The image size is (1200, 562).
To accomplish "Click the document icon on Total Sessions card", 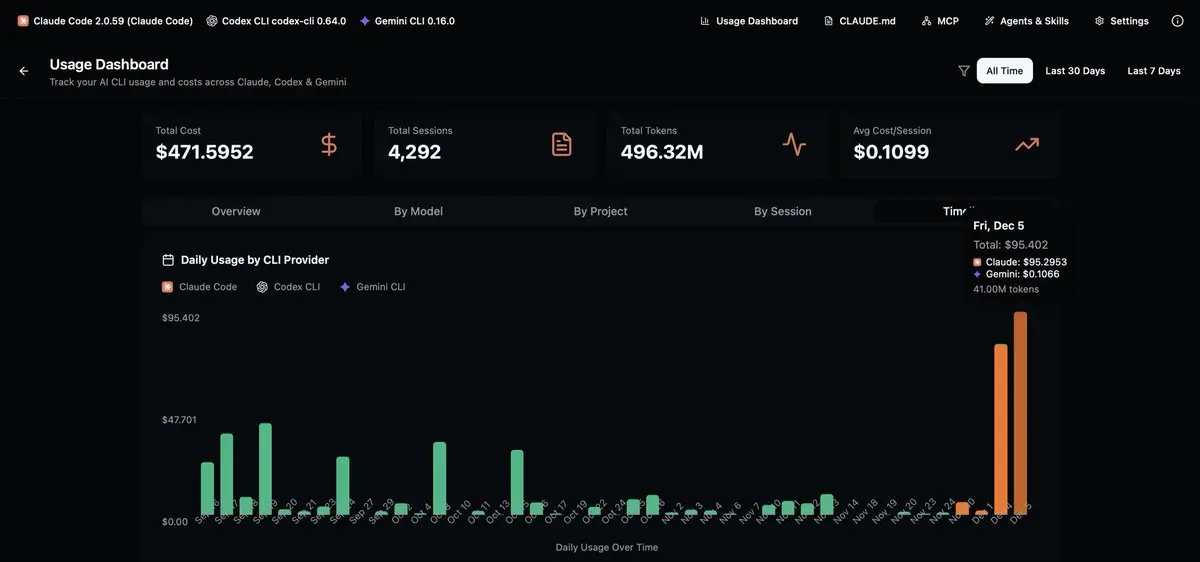I will point(562,144).
